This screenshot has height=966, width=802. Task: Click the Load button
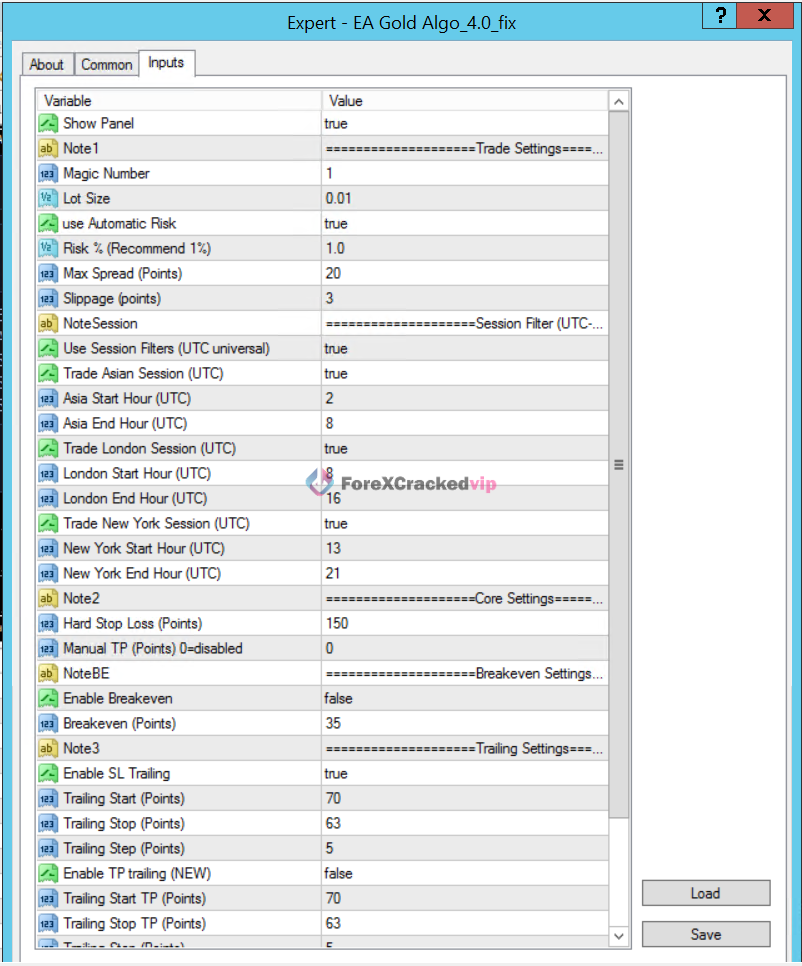point(705,893)
